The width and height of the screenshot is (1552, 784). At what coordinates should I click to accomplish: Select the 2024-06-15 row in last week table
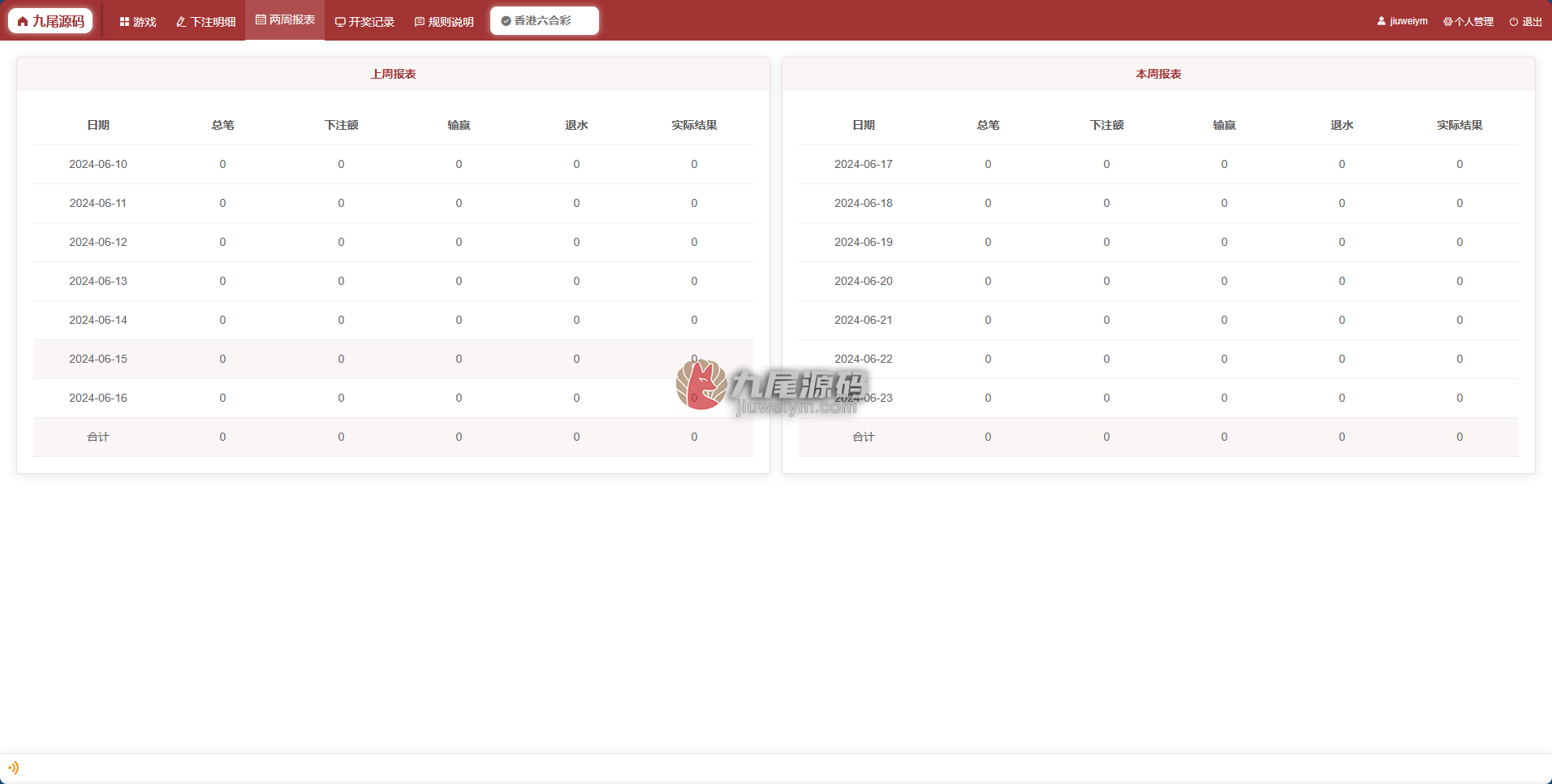(x=393, y=359)
